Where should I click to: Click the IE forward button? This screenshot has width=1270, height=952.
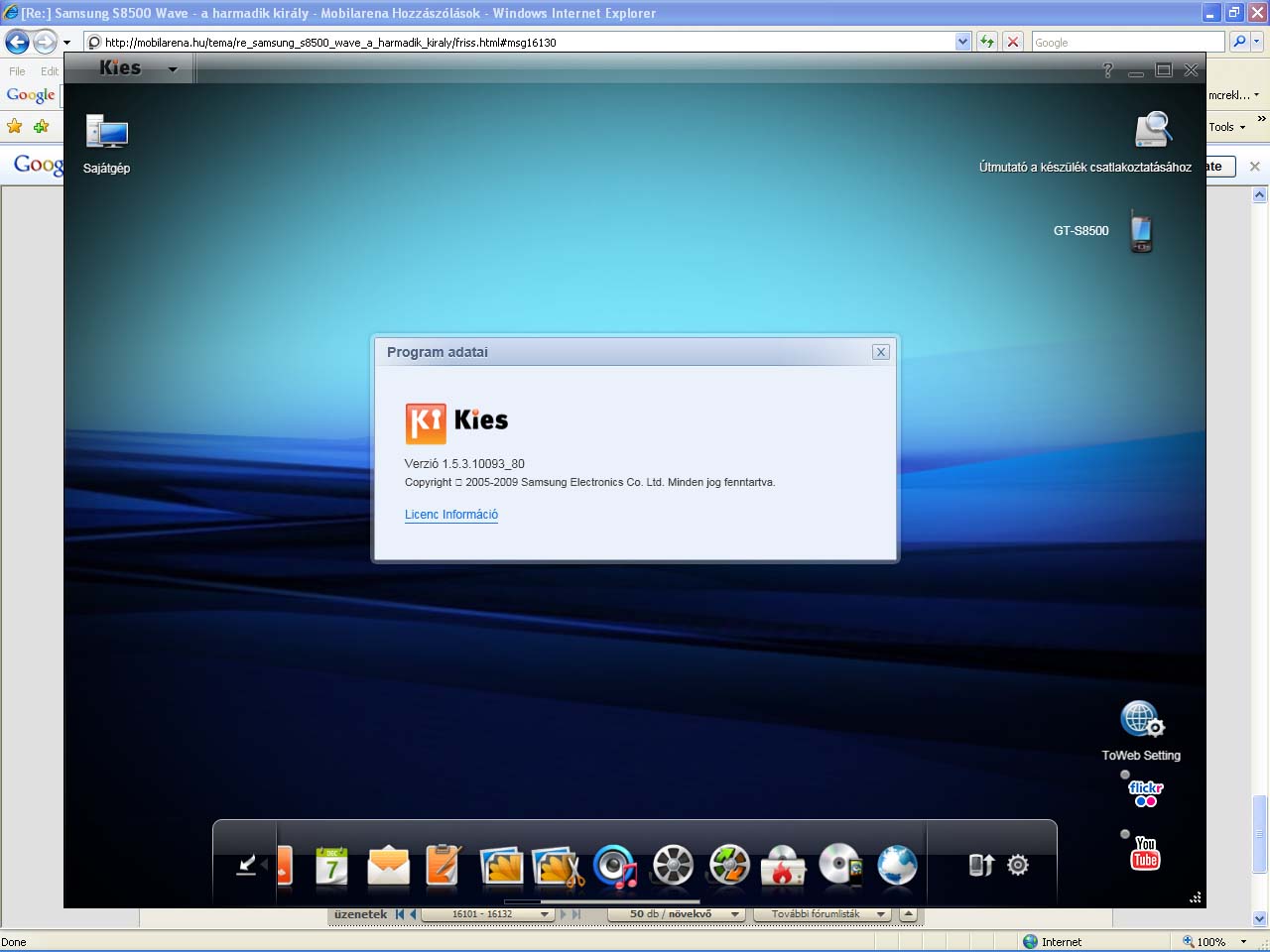tap(45, 42)
